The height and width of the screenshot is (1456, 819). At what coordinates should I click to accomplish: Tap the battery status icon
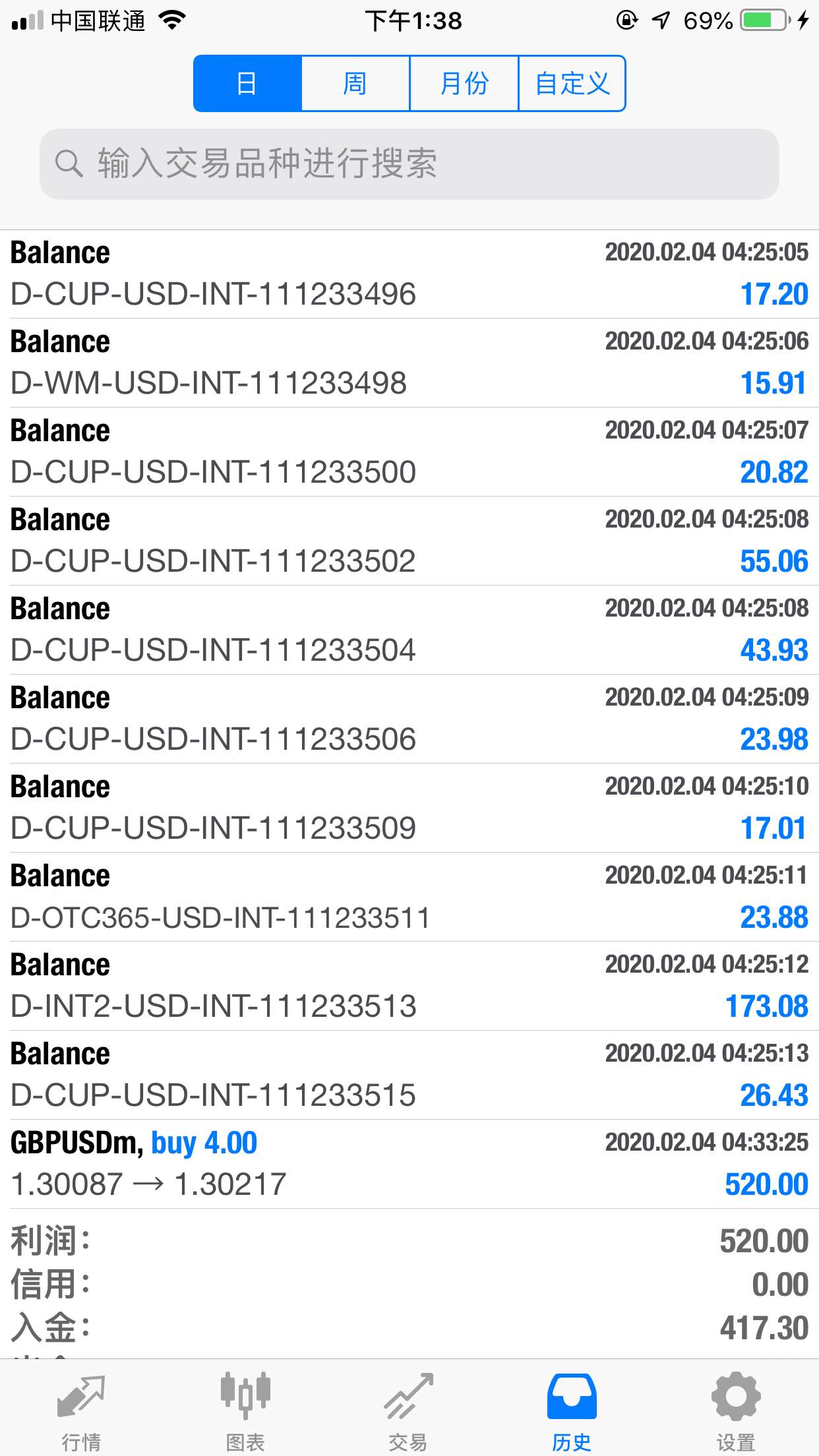click(765, 20)
